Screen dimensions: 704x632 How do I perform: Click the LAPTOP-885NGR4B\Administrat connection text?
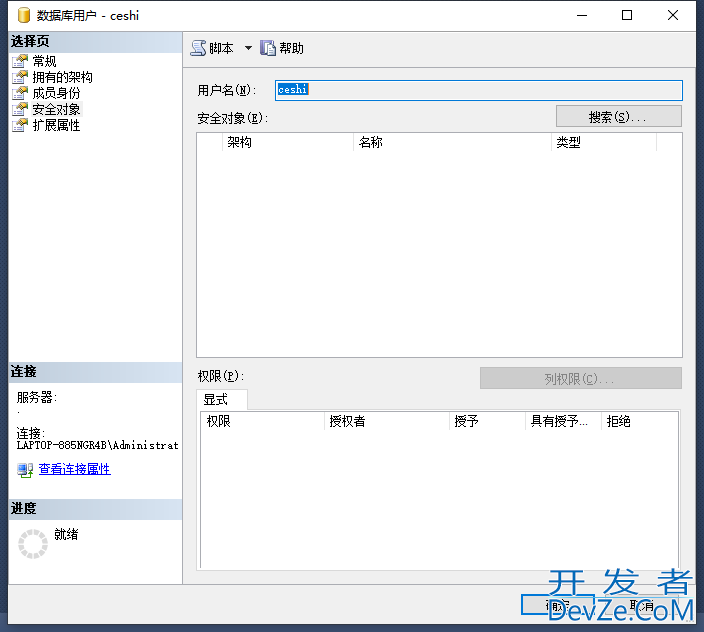(97, 445)
